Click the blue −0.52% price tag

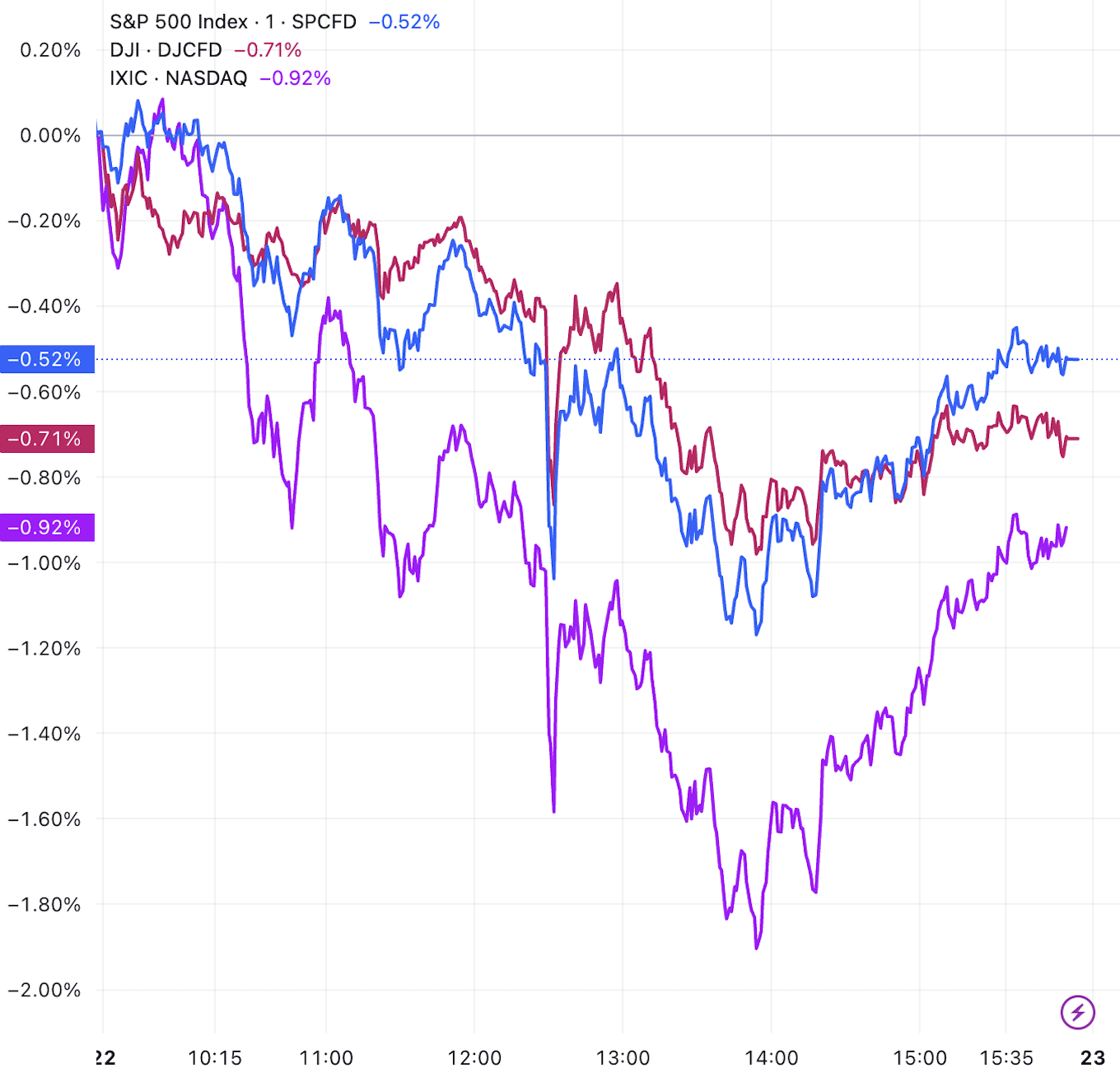pyautogui.click(x=47, y=359)
